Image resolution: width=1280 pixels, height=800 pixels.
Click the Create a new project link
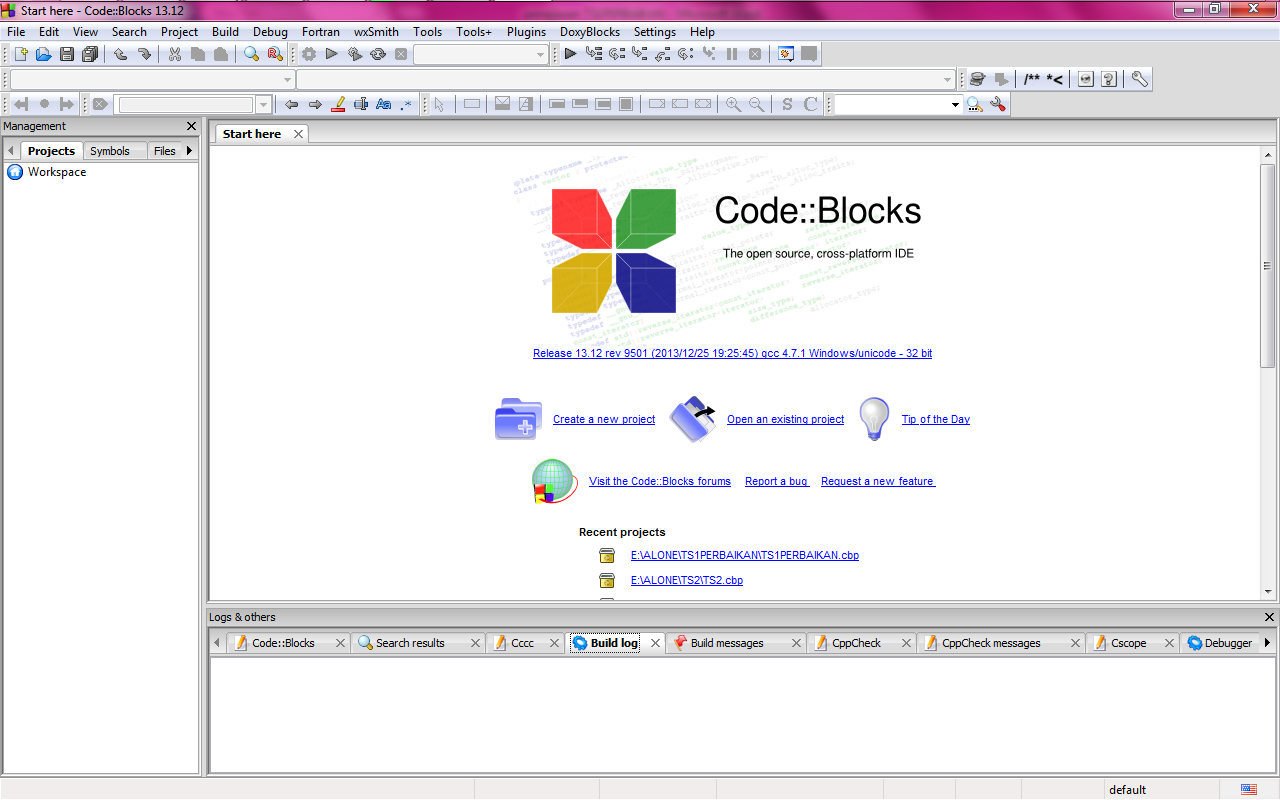tap(604, 420)
